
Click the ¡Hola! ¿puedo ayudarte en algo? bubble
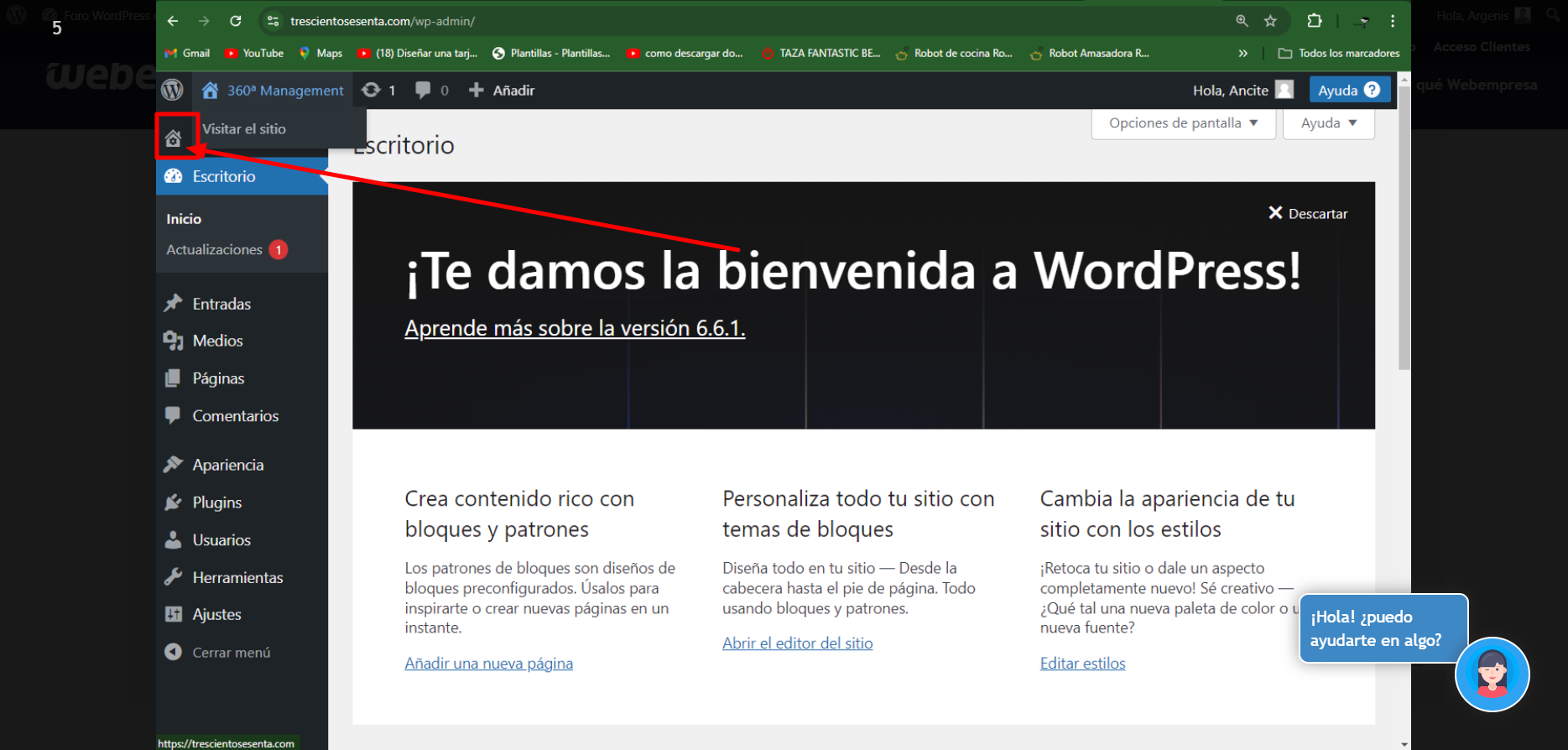pos(1383,628)
